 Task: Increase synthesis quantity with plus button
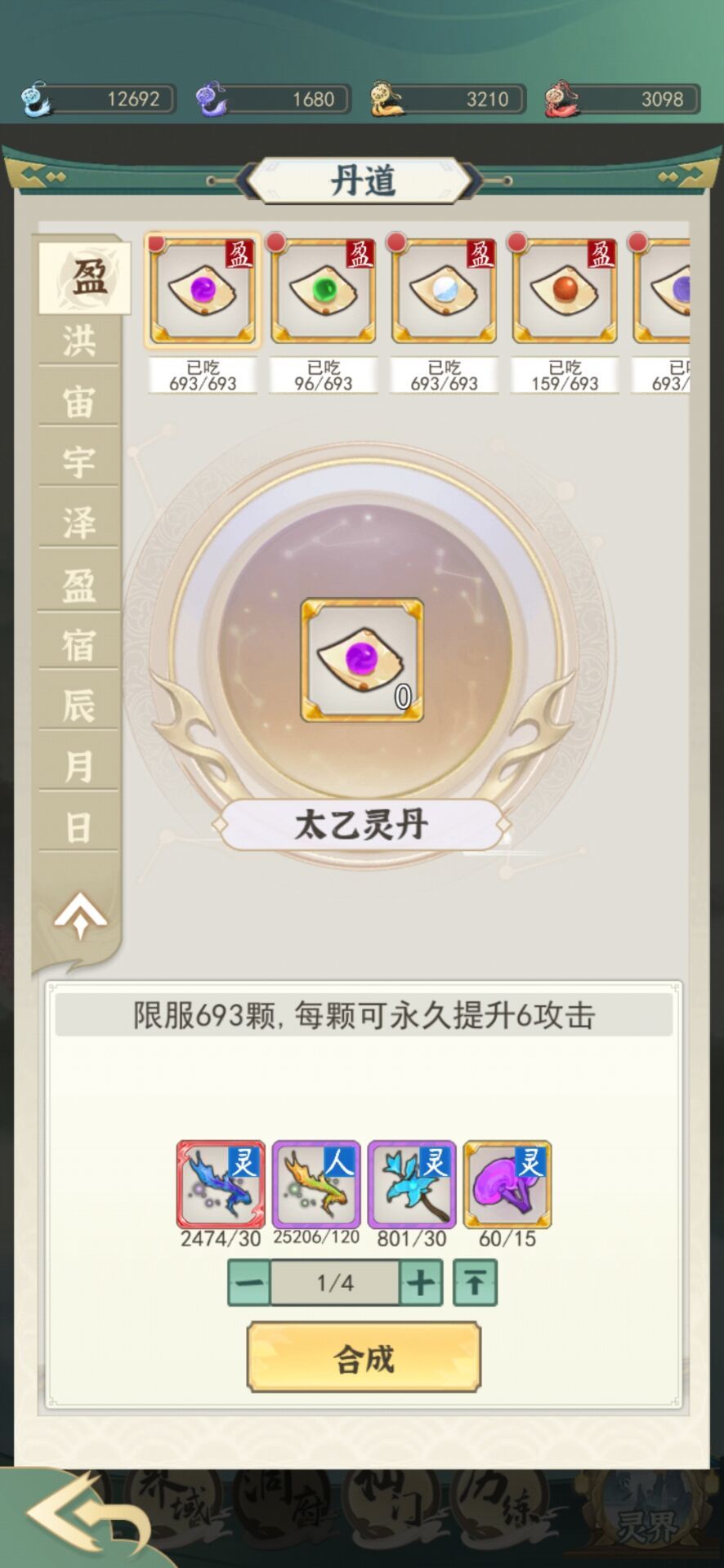(x=421, y=1282)
